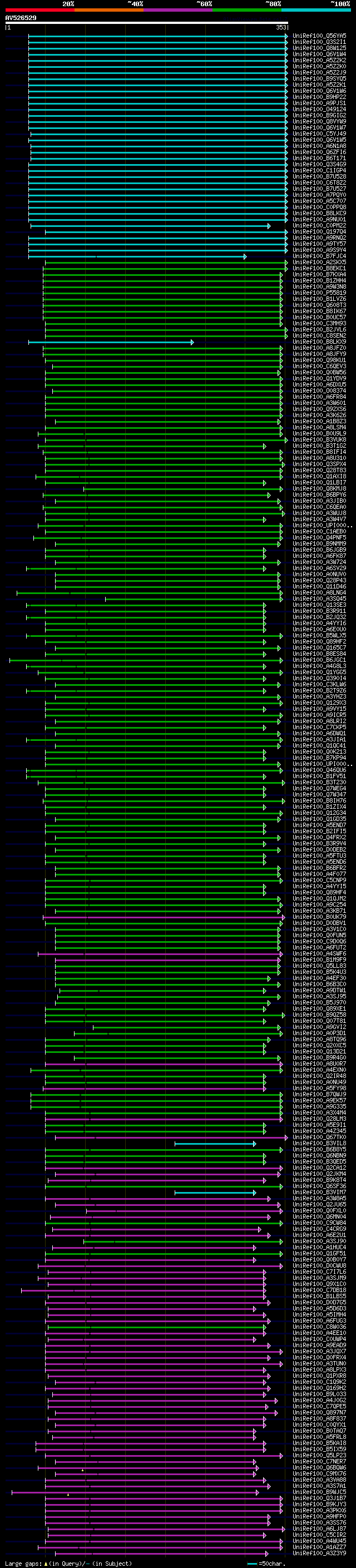This screenshot has height=1568, width=356.
Task: Select UniRef100_Q165C7 entry
Action: 319,647
